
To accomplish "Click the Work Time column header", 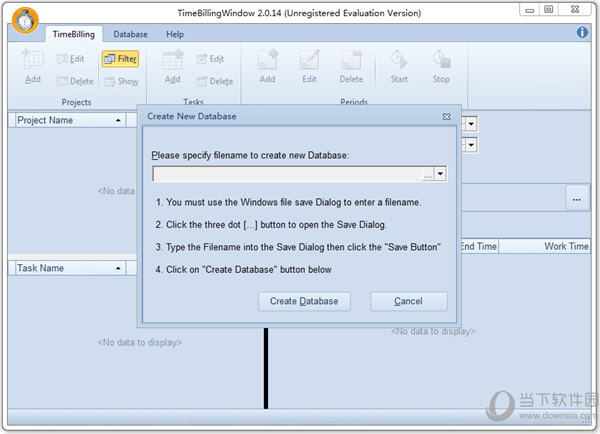I will click(x=544, y=246).
